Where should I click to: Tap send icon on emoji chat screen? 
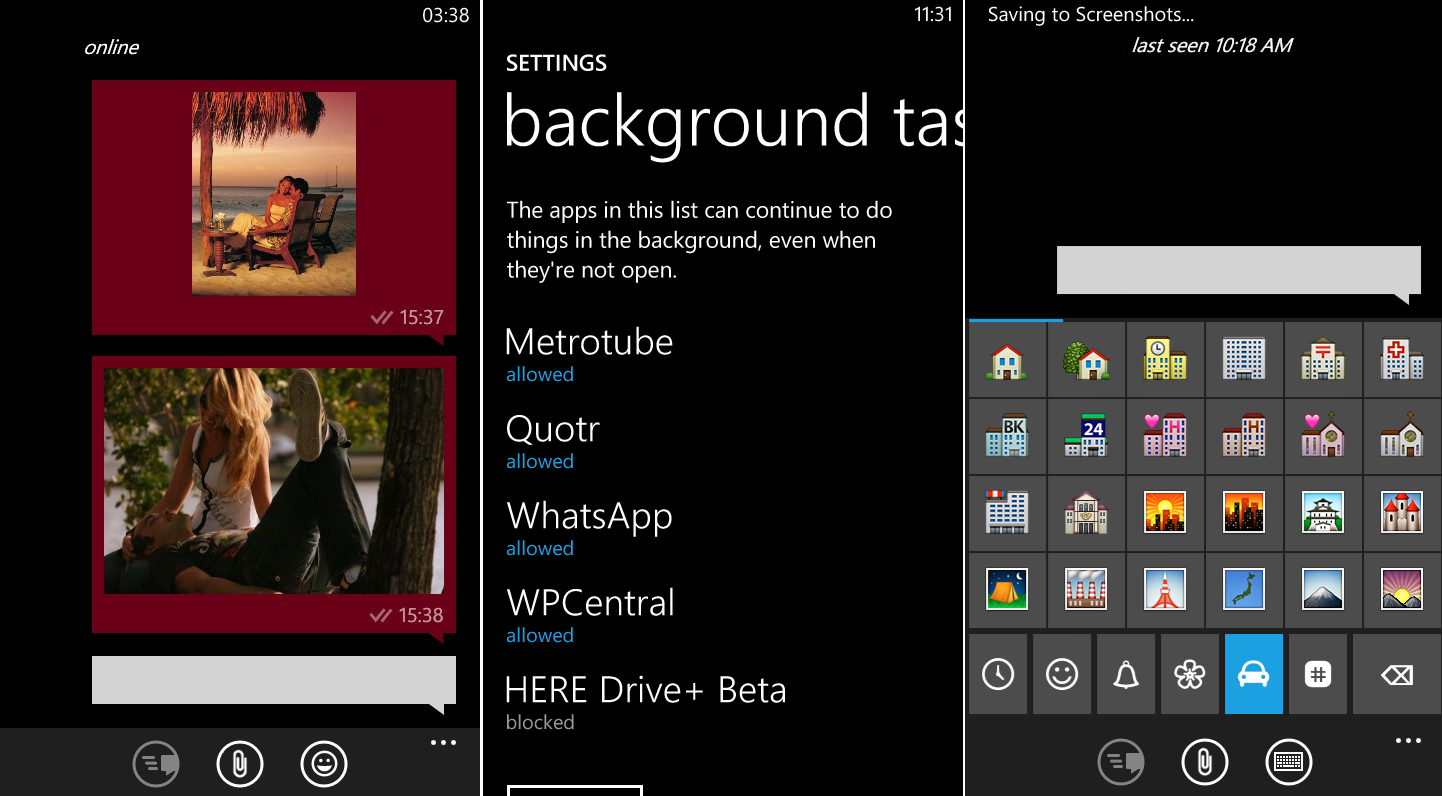[x=1122, y=763]
